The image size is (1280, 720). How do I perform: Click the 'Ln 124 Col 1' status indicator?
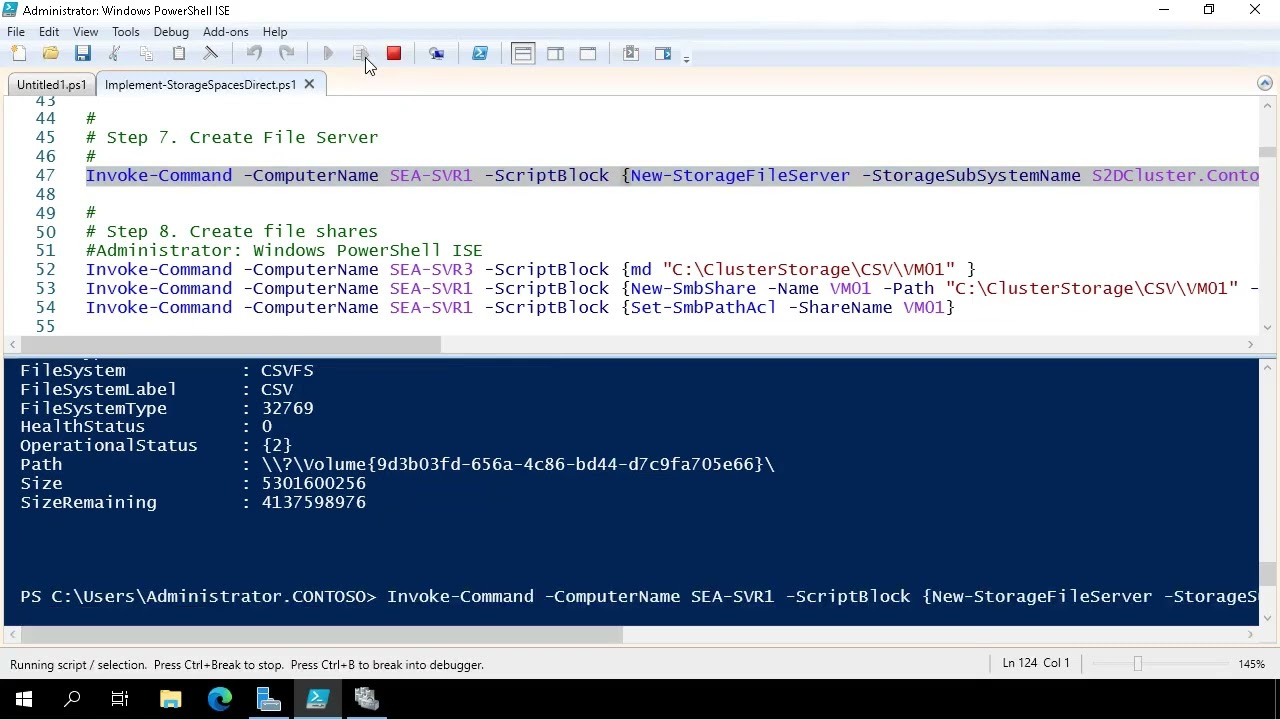(x=1036, y=663)
